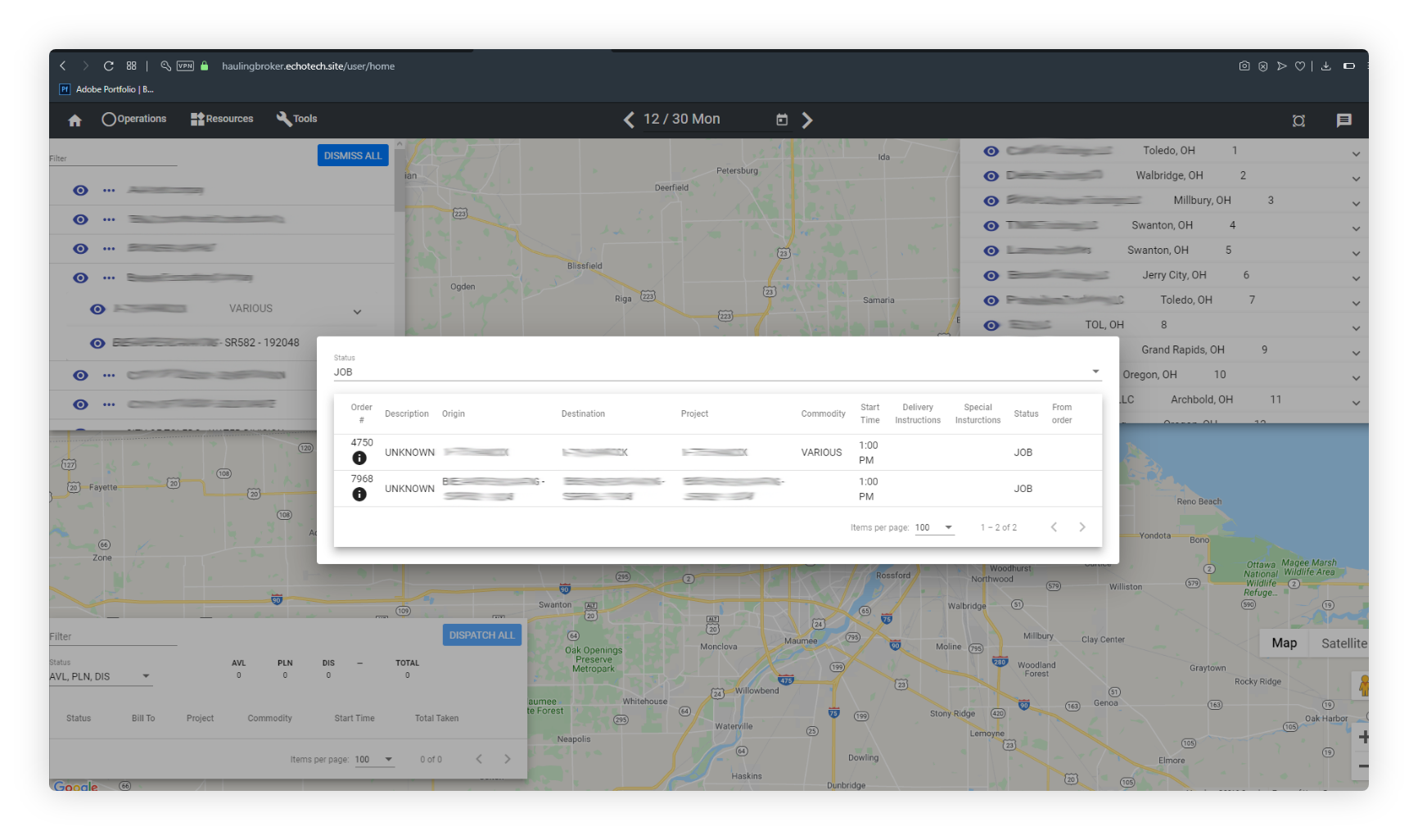This screenshot has height=840, width=1418.
Task: Go to next page in dialog table
Action: pos(1082,527)
